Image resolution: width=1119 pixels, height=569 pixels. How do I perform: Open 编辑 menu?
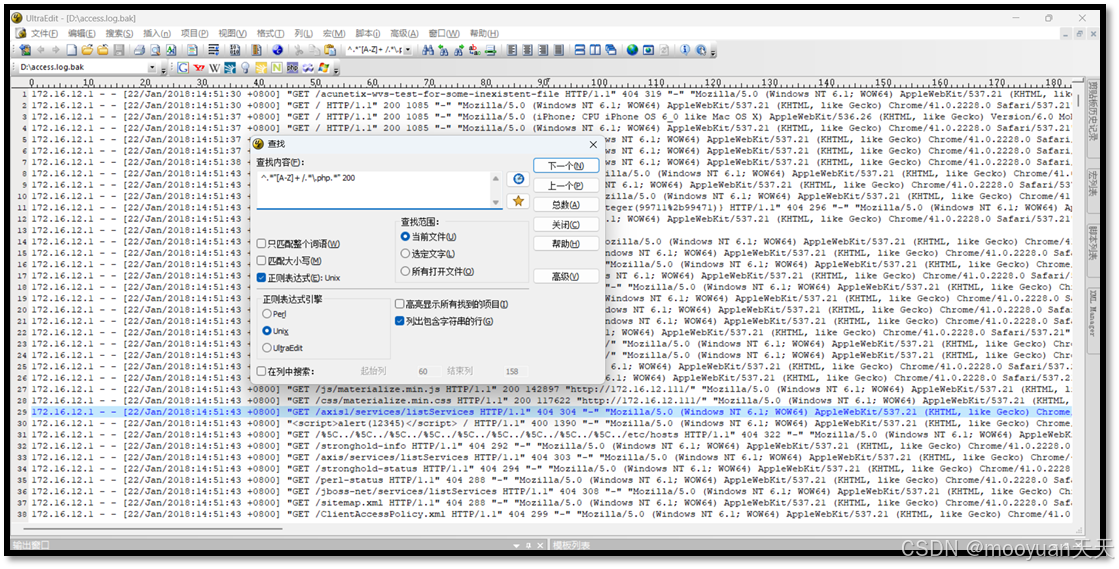point(81,34)
